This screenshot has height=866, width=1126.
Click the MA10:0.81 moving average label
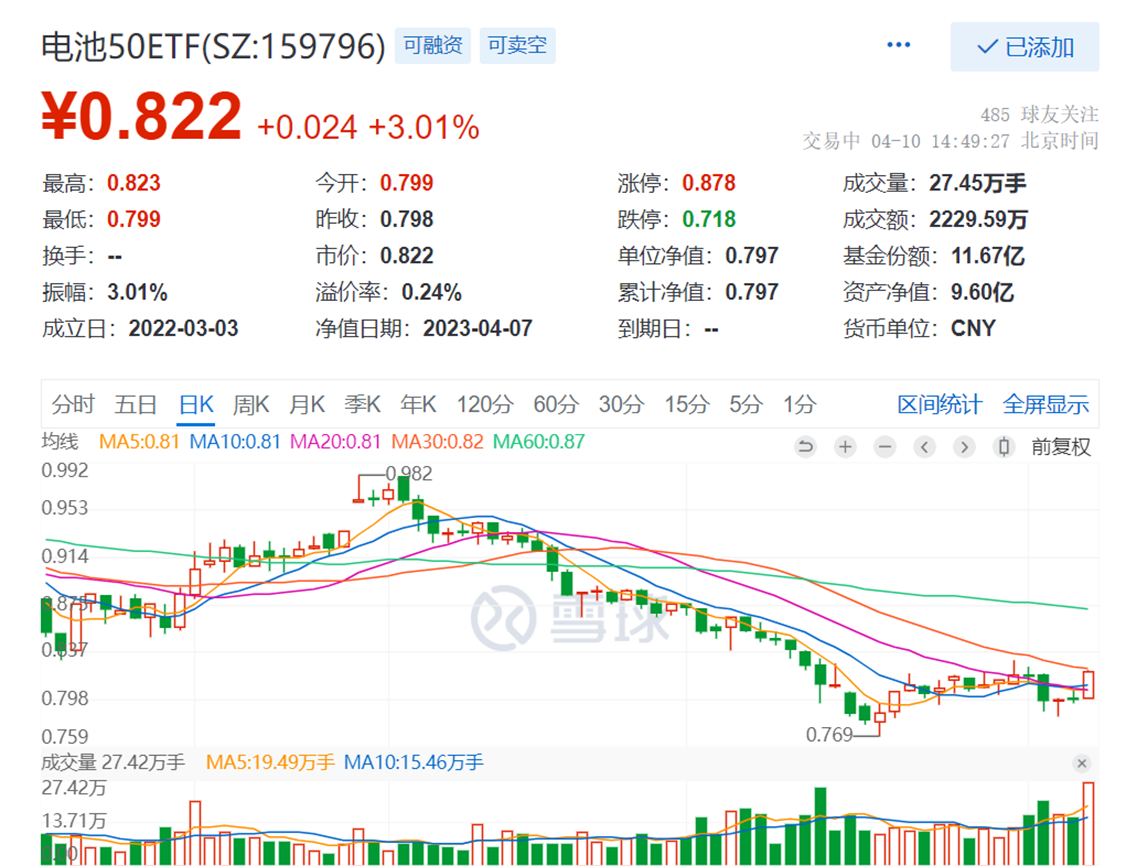coord(235,442)
